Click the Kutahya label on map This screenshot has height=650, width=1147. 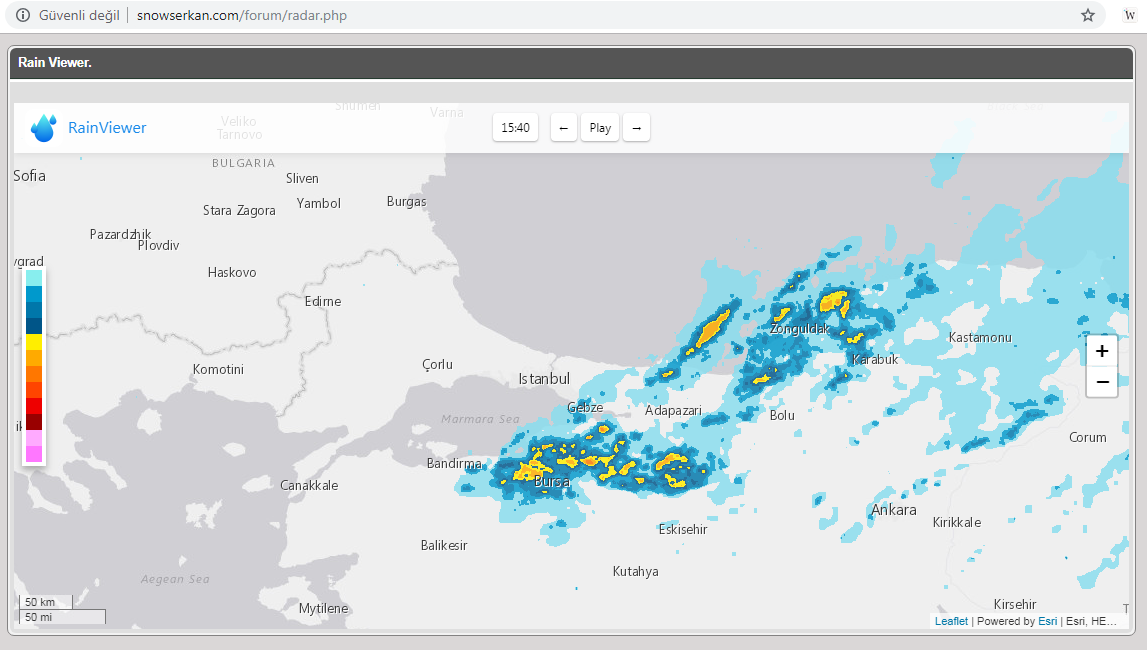pyautogui.click(x=635, y=572)
